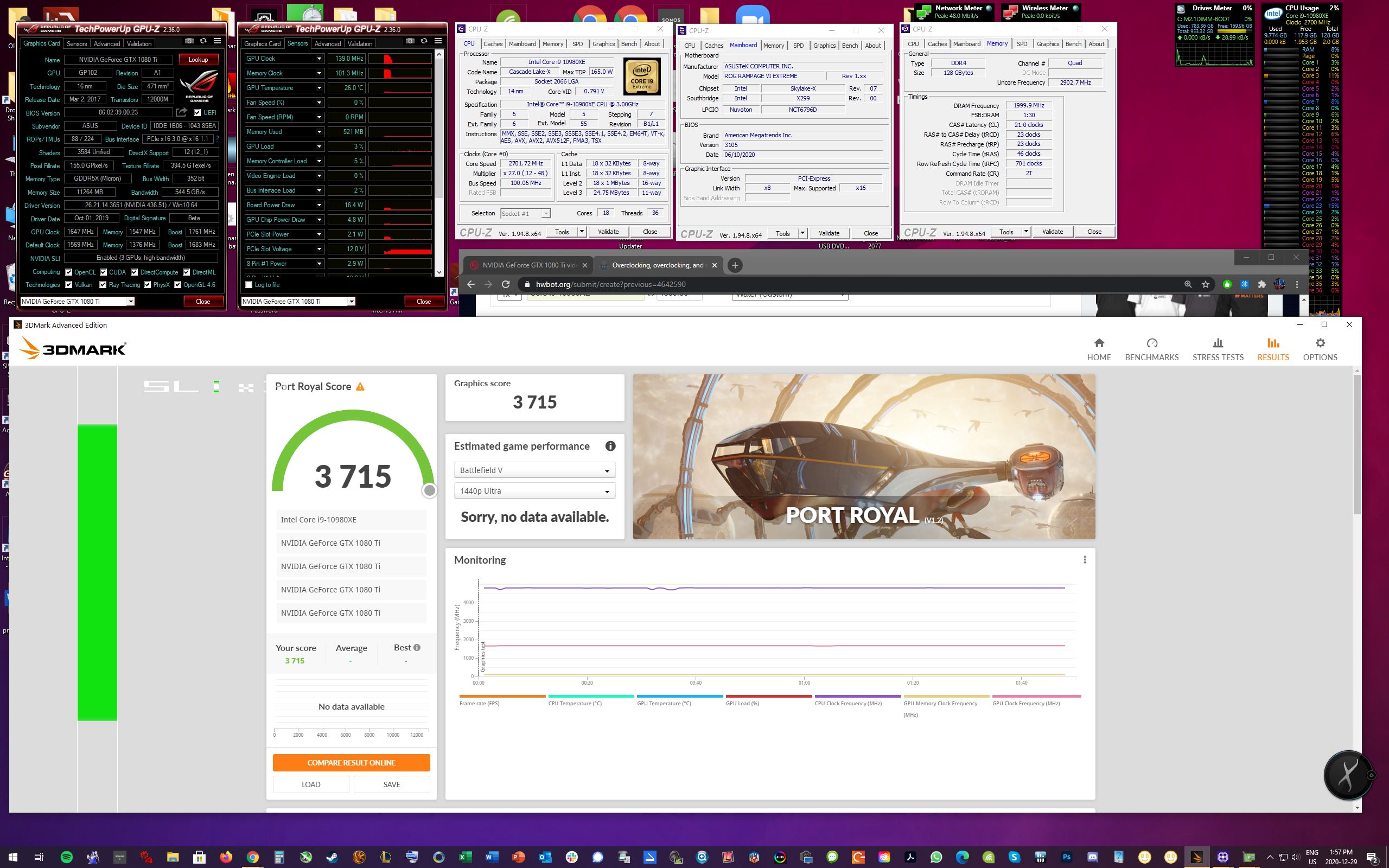Open GPU Temperature sensor dropdown arrow
1389x868 pixels.
point(319,88)
